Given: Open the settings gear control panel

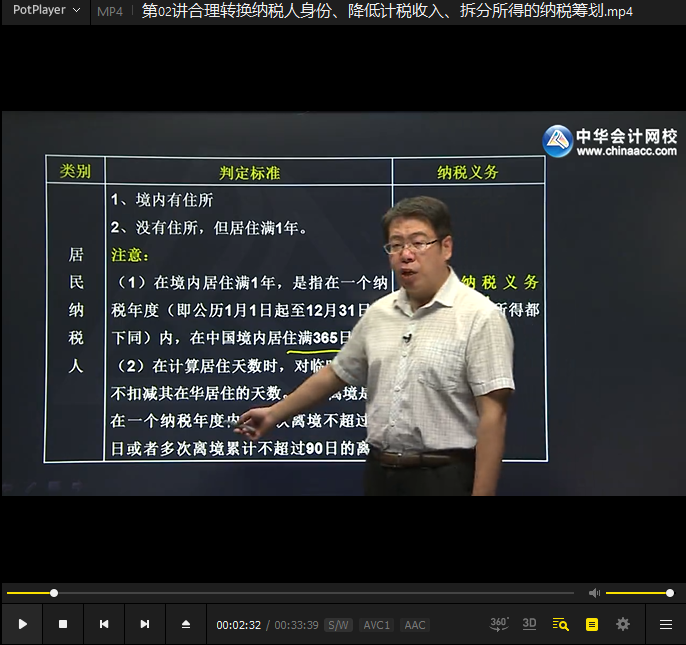Looking at the screenshot, I should [x=623, y=624].
